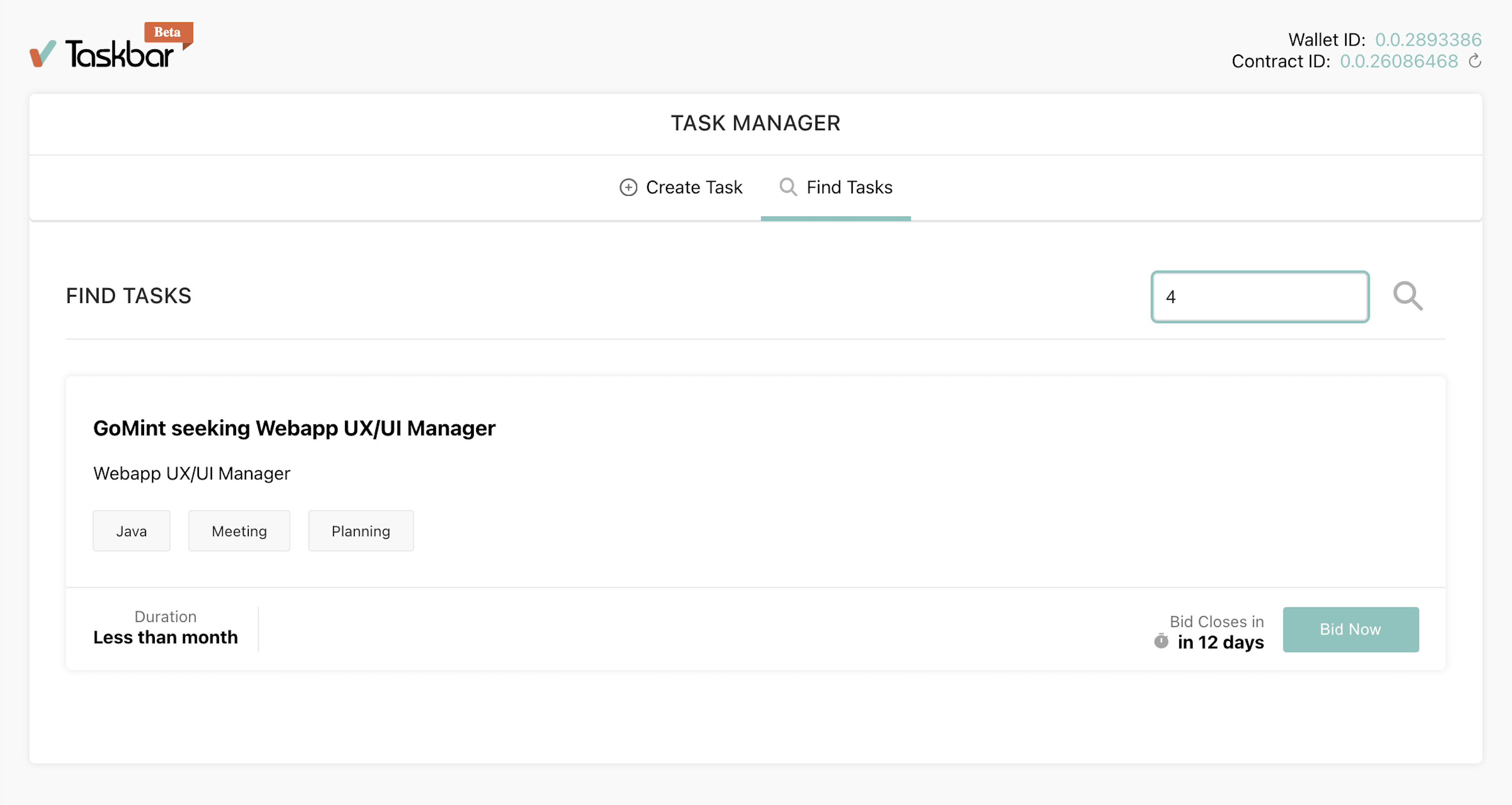Click the Webapp UX/UI Manager description text

tap(192, 474)
